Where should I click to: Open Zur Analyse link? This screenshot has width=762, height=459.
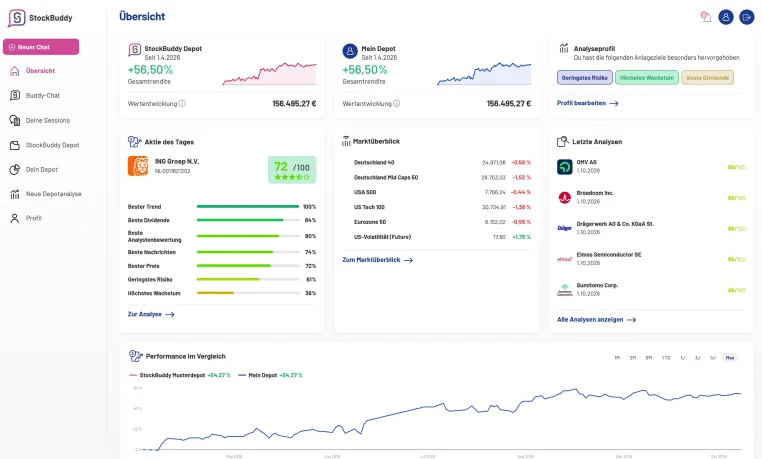(x=151, y=315)
